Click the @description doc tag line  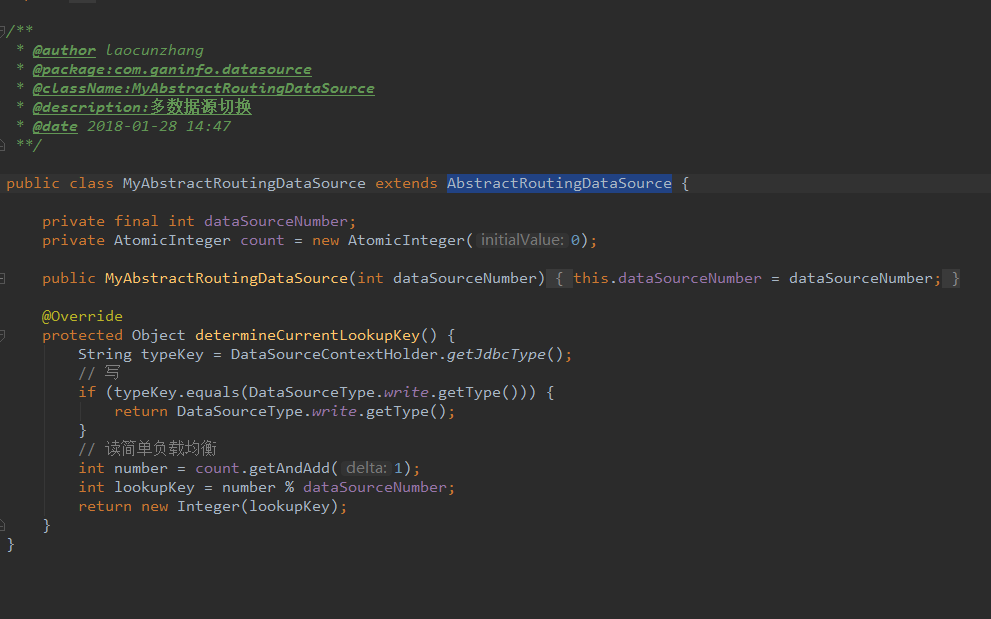click(142, 107)
